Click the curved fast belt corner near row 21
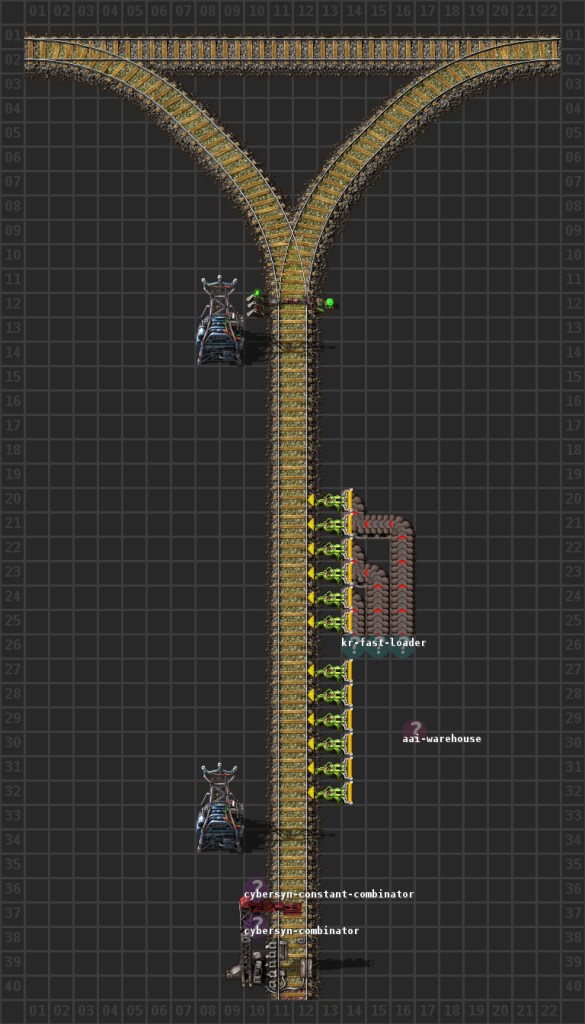This screenshot has height=1024, width=585. click(403, 526)
